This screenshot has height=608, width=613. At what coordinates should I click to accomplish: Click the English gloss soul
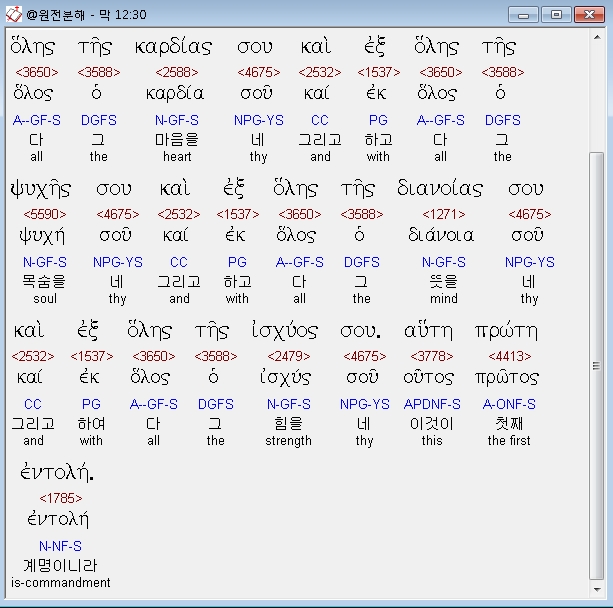point(45,299)
